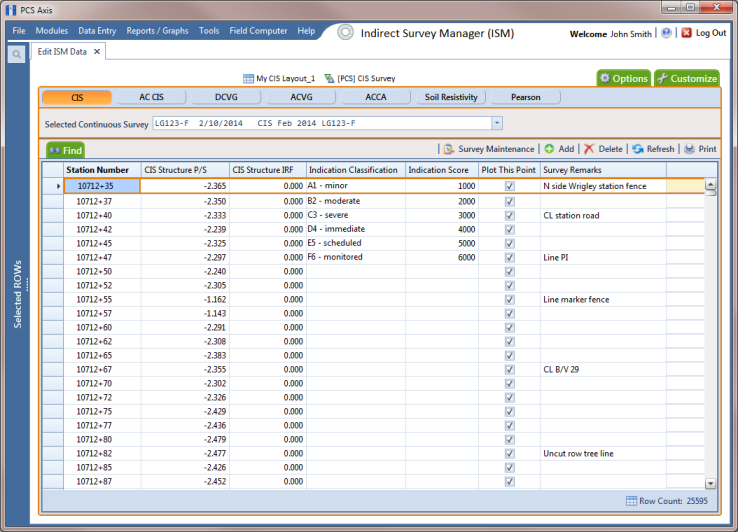
Task: Sort by Indication Score column header
Action: [x=441, y=170]
